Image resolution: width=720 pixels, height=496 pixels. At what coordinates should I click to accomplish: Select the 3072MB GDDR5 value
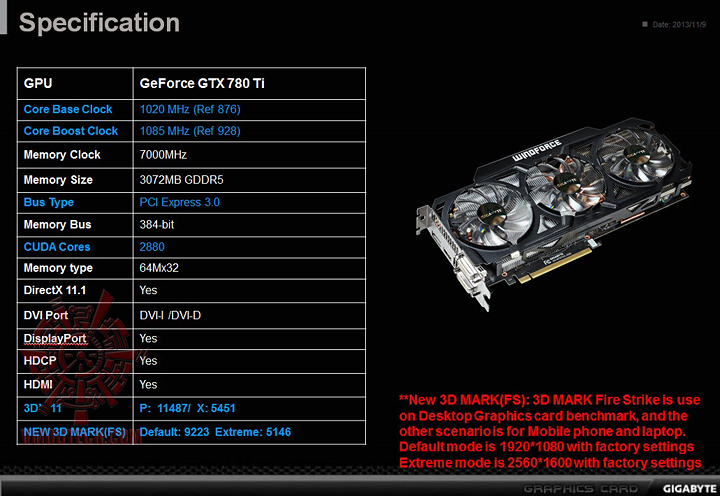pos(181,180)
